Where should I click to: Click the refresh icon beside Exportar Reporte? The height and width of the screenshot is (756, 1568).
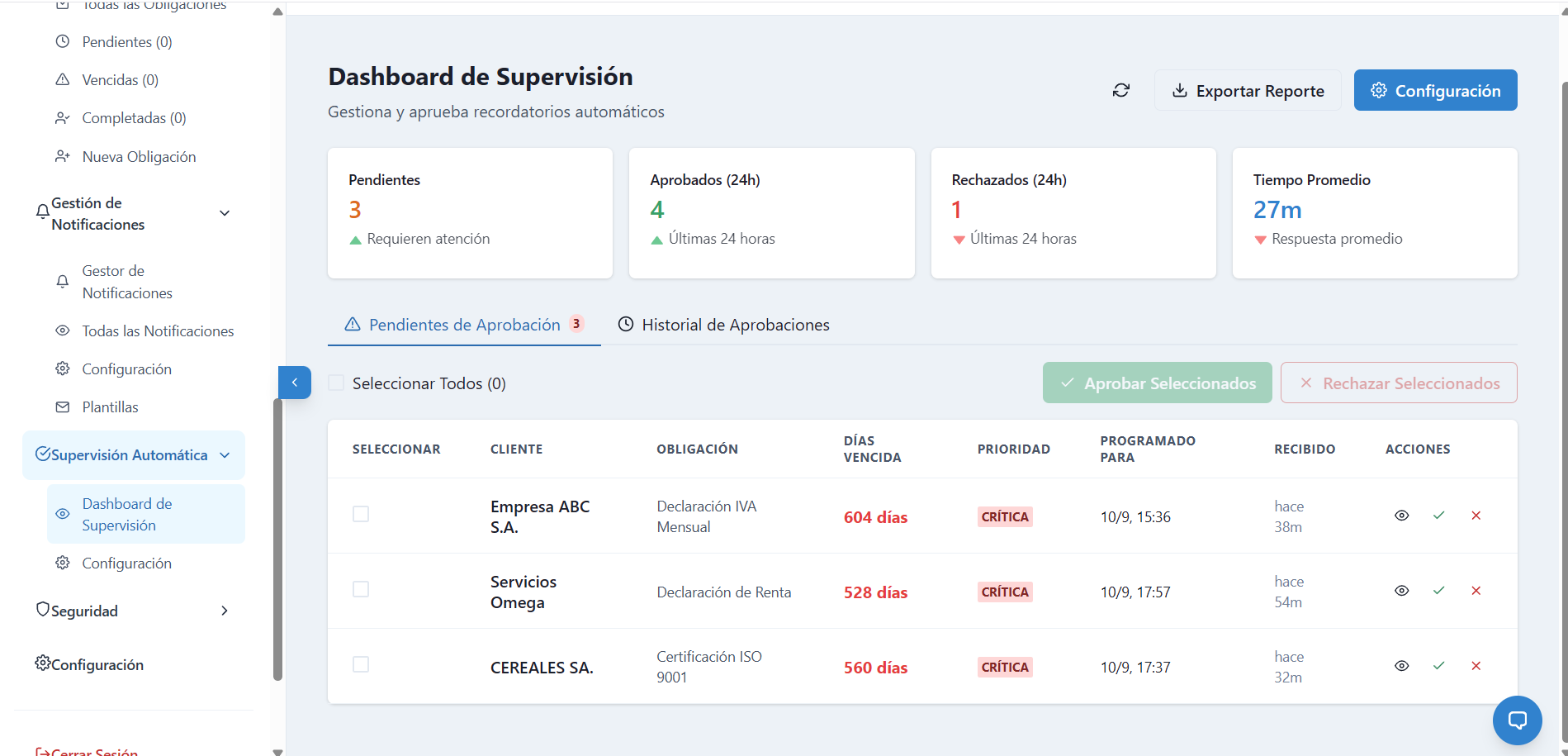pos(1120,90)
